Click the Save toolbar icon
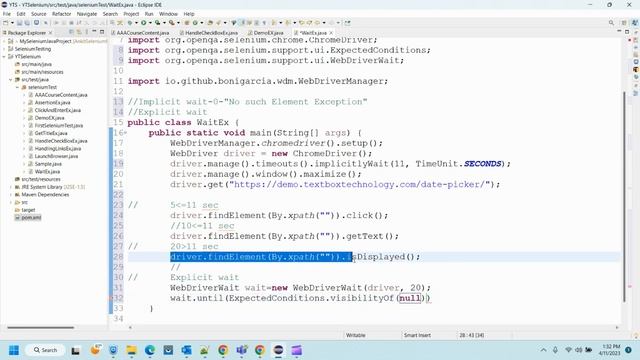Viewport: 640px width, 360px height. (19, 23)
